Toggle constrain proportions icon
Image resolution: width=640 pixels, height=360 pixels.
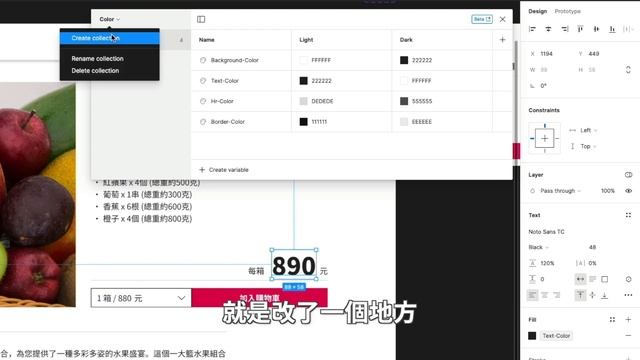click(628, 70)
